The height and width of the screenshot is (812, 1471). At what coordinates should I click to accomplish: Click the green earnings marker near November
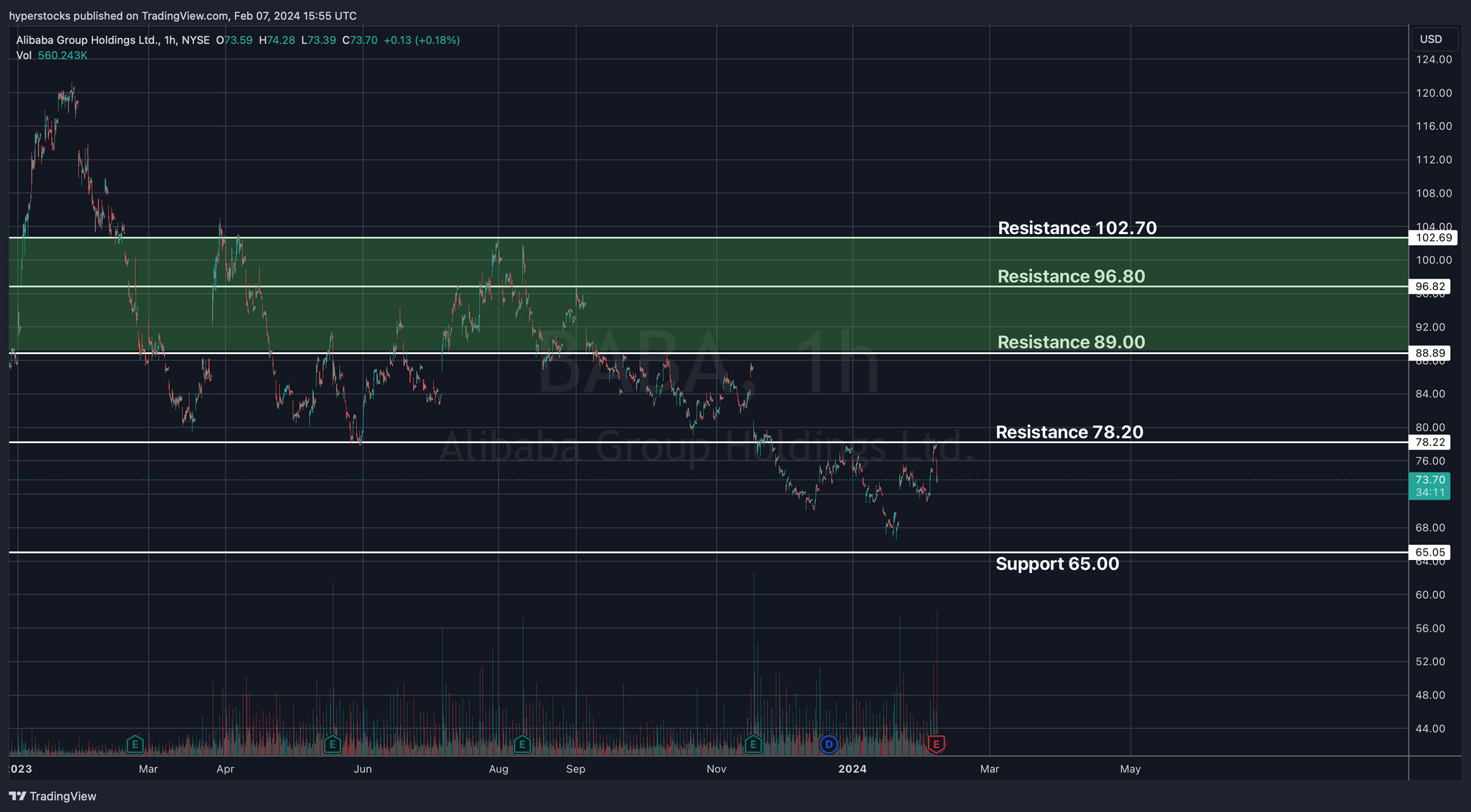pos(753,745)
